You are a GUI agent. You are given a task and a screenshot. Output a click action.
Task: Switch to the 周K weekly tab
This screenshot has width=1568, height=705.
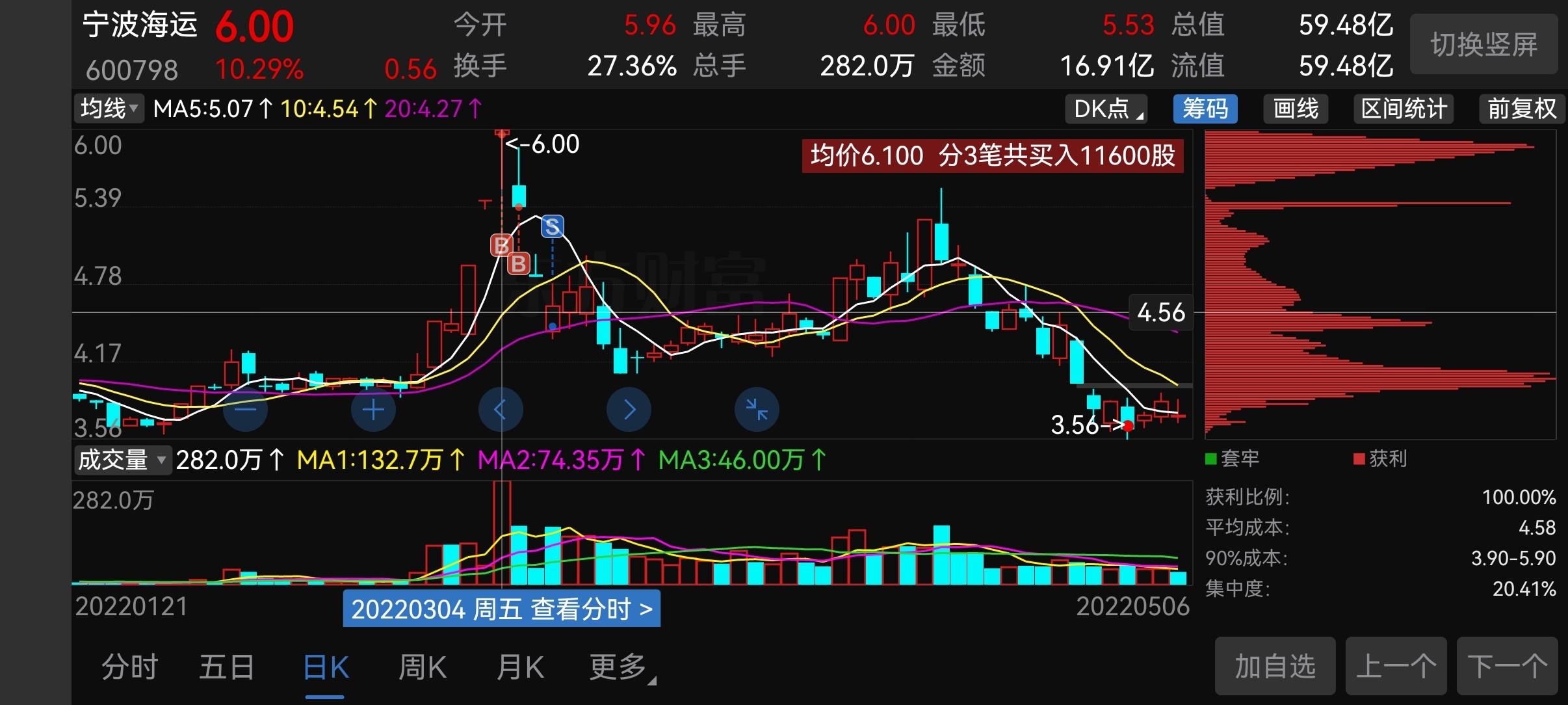(x=422, y=667)
